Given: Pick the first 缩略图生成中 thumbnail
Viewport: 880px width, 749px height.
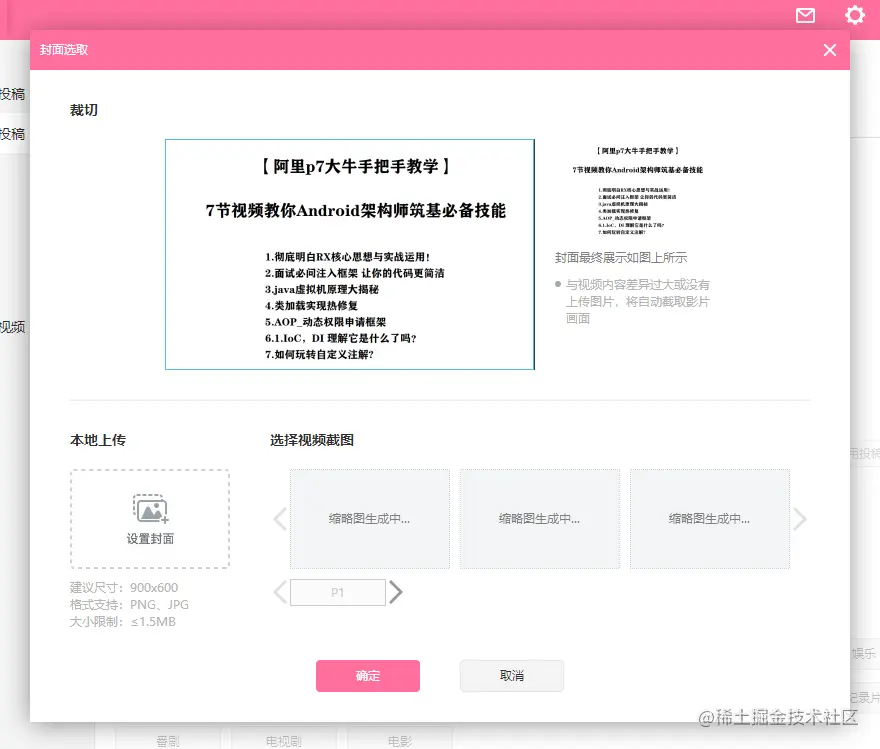Looking at the screenshot, I should click(x=370, y=519).
